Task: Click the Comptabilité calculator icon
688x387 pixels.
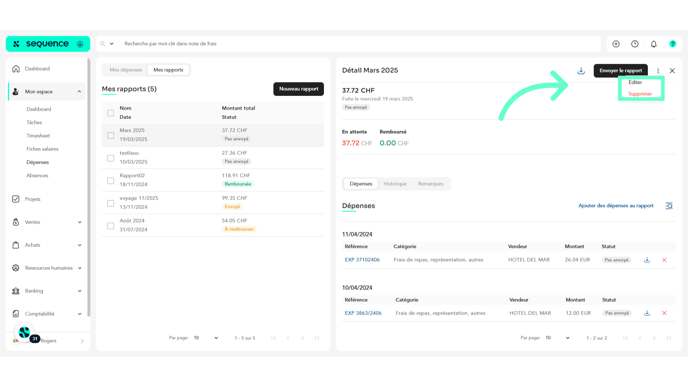Action: coord(16,314)
